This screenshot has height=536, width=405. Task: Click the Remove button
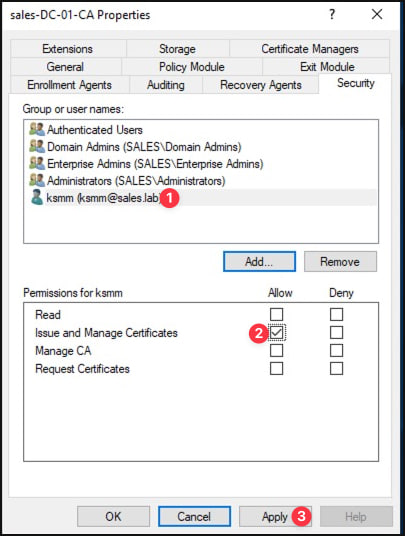[340, 262]
